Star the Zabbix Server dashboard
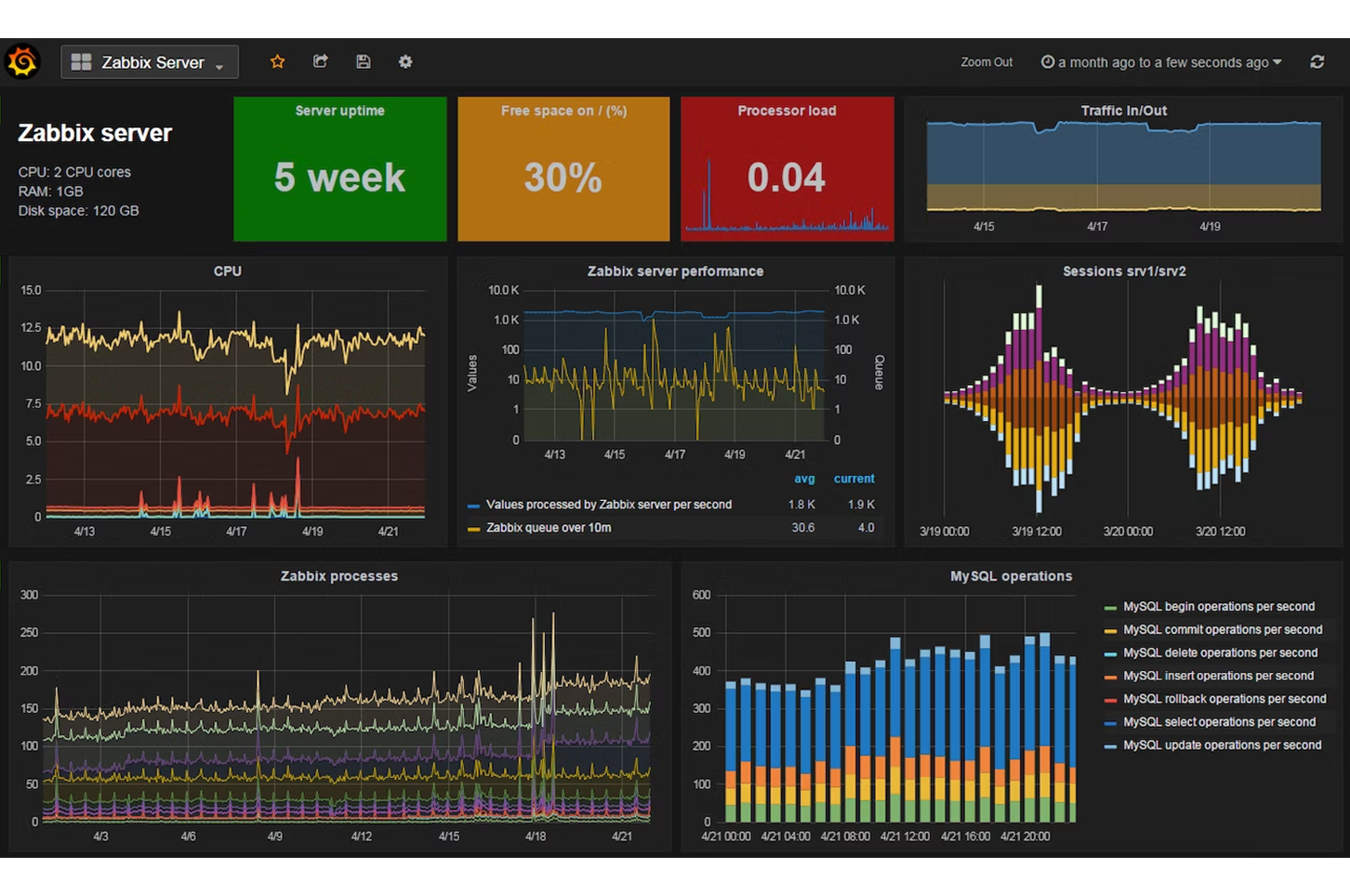Image resolution: width=1350 pixels, height=896 pixels. (277, 62)
